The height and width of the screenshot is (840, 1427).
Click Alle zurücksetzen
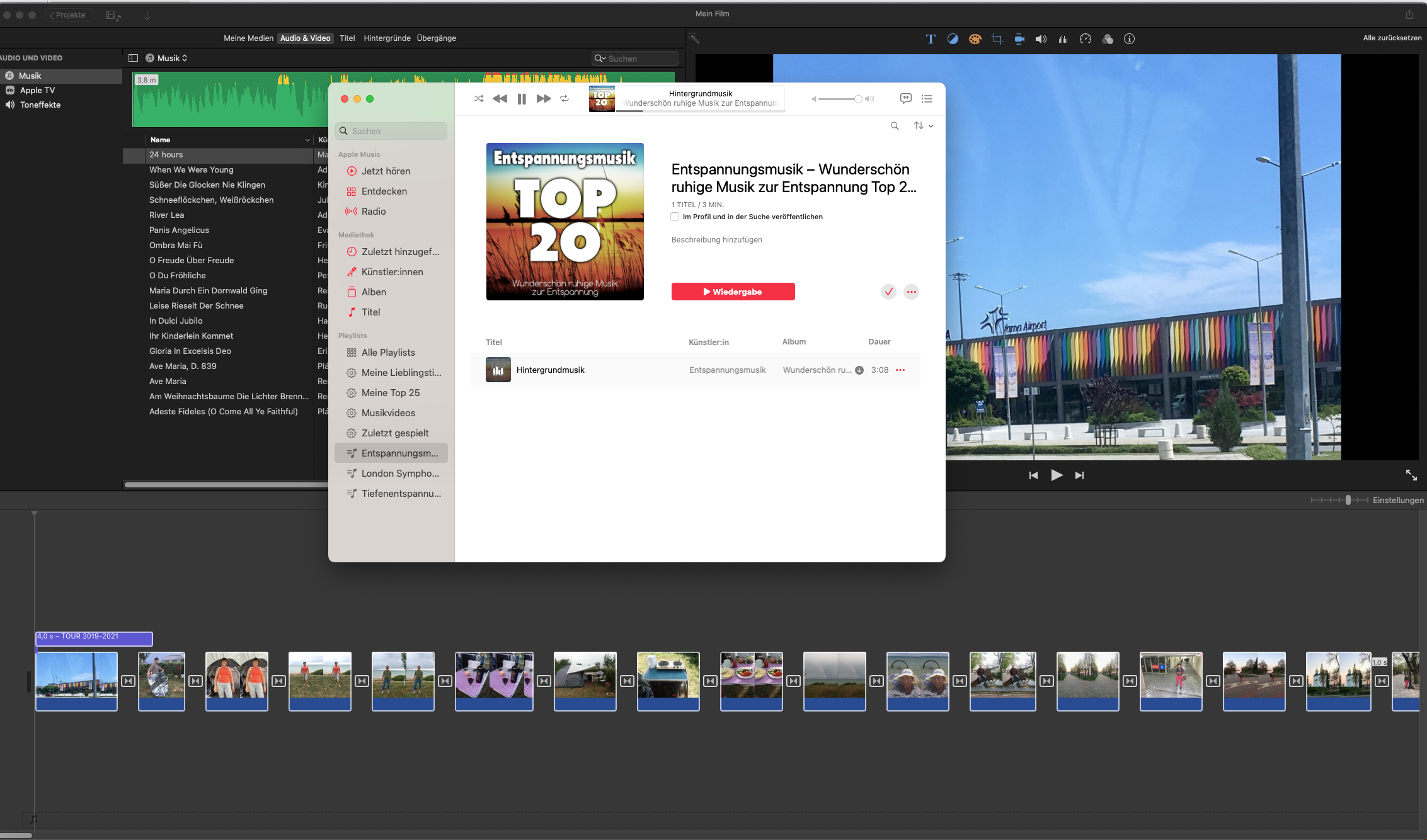click(x=1392, y=38)
